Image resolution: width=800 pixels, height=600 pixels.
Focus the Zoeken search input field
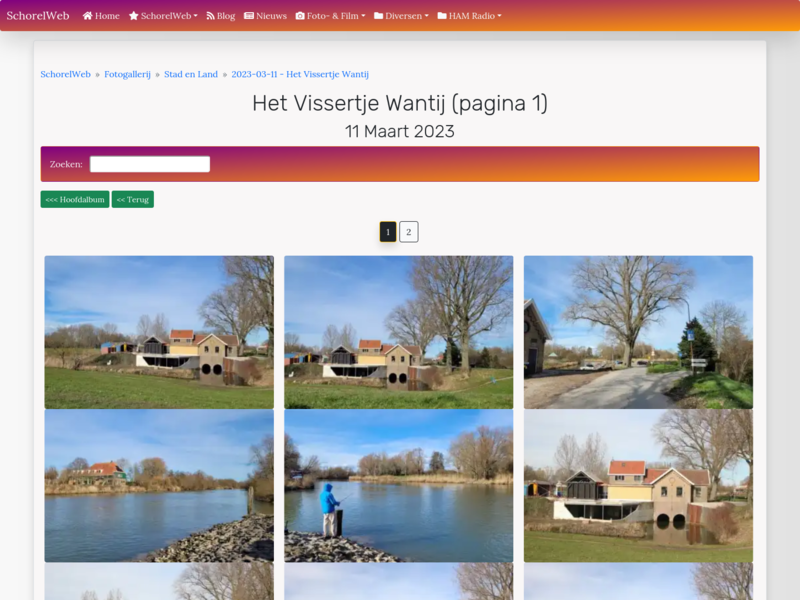[150, 164]
